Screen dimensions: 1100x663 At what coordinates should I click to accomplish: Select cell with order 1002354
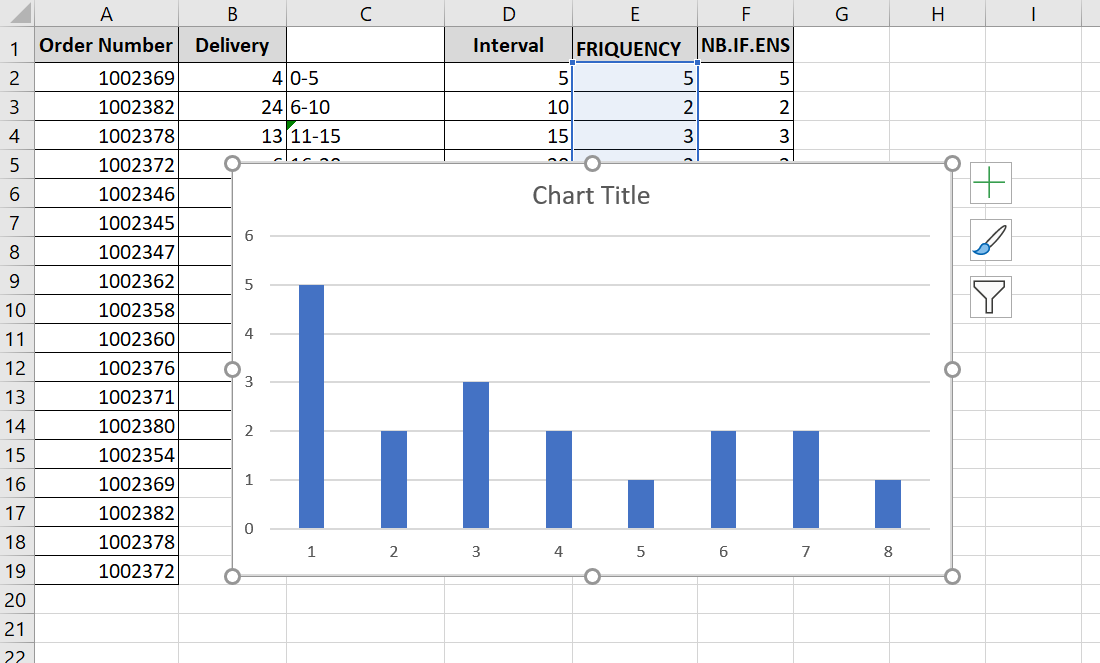[x=106, y=455]
